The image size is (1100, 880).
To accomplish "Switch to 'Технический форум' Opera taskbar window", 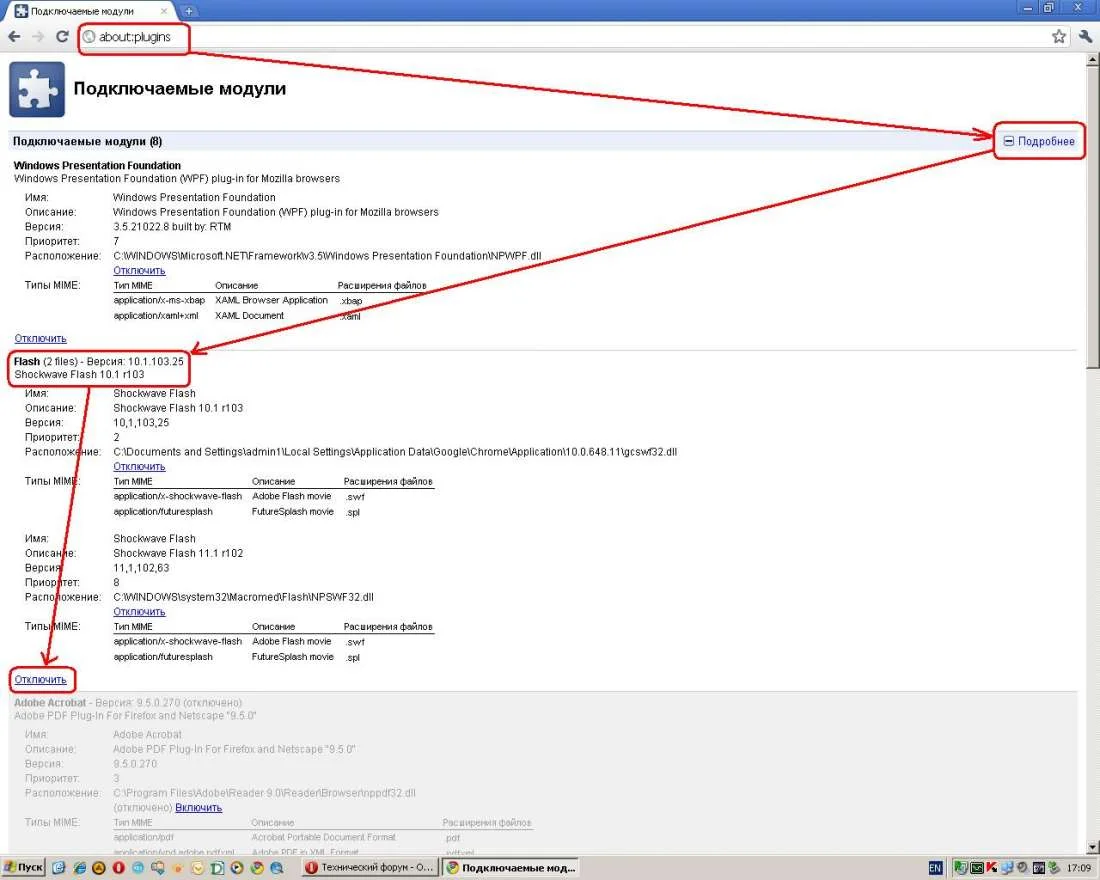I will [x=370, y=868].
